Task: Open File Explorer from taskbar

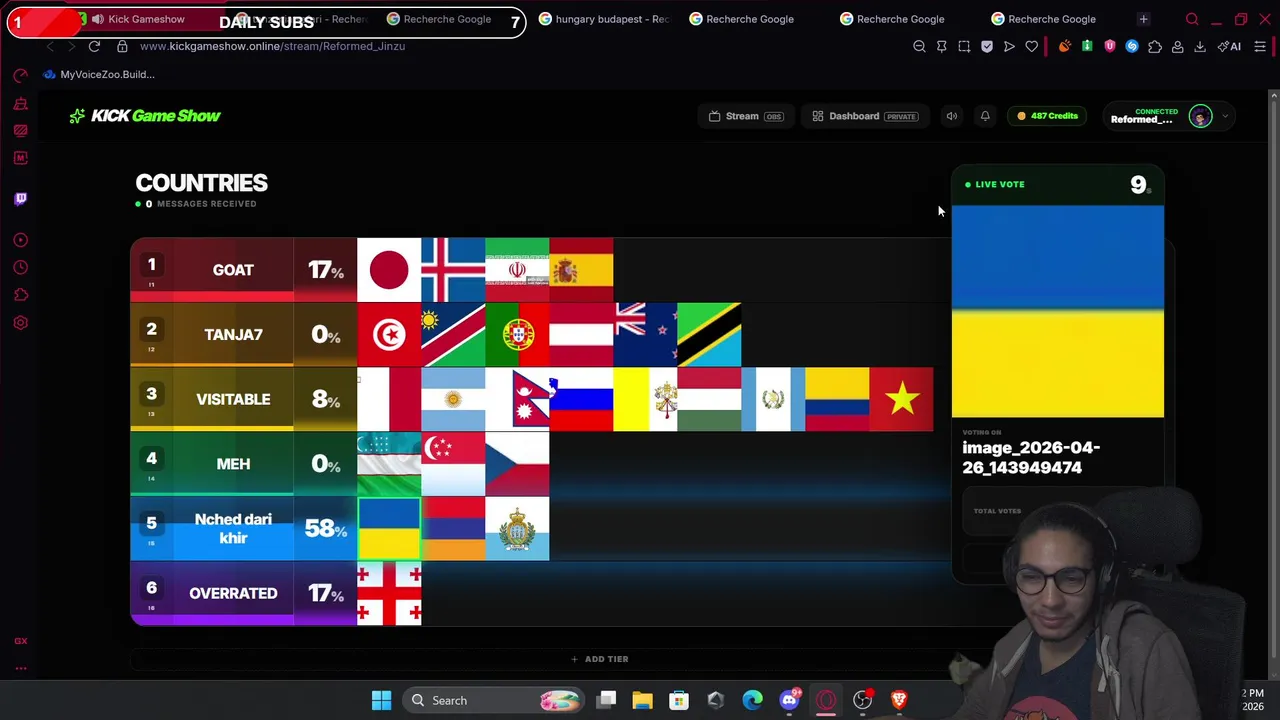Action: (642, 700)
